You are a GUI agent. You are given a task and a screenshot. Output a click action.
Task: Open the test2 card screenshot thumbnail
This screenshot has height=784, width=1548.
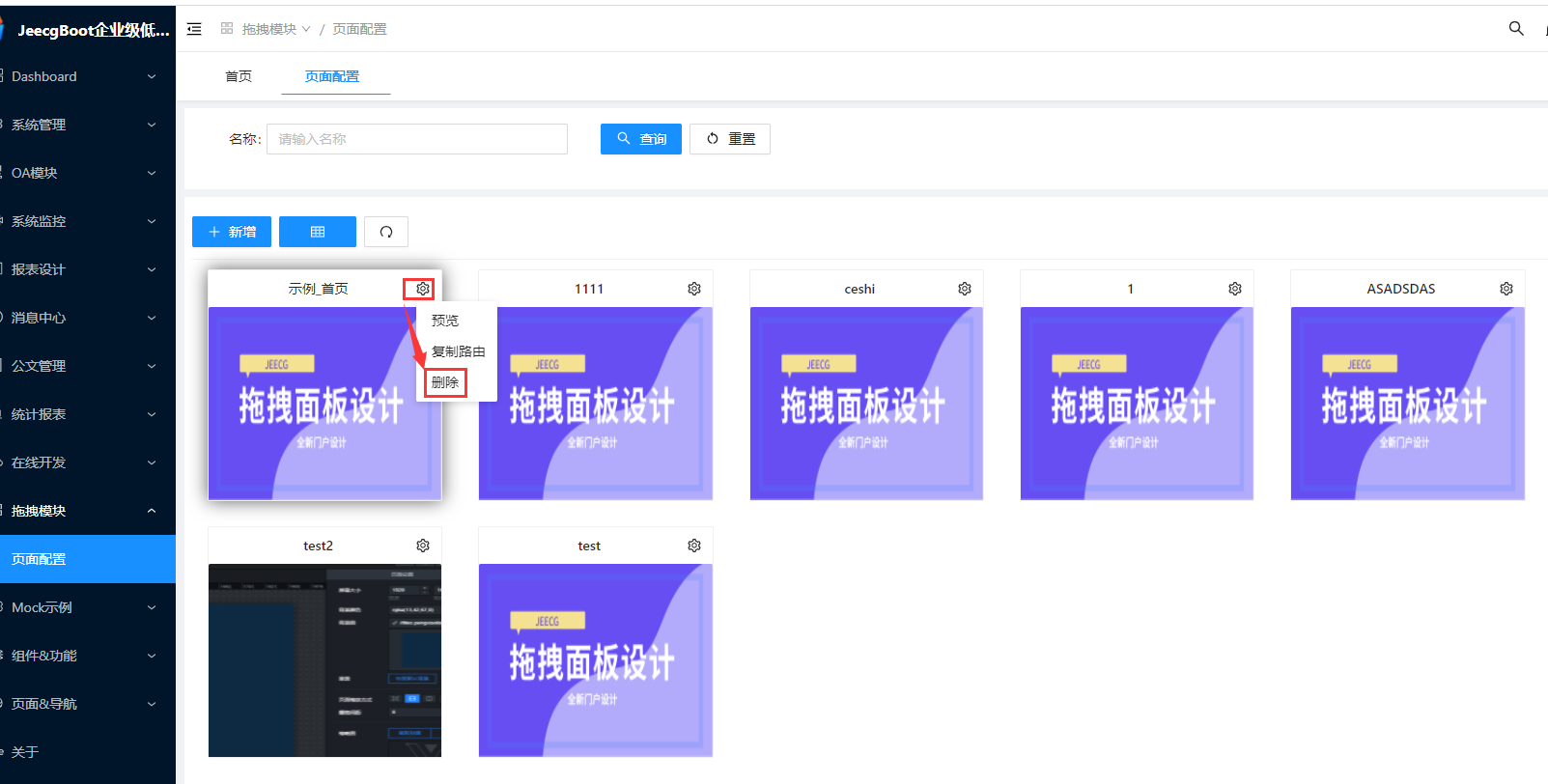(x=324, y=660)
